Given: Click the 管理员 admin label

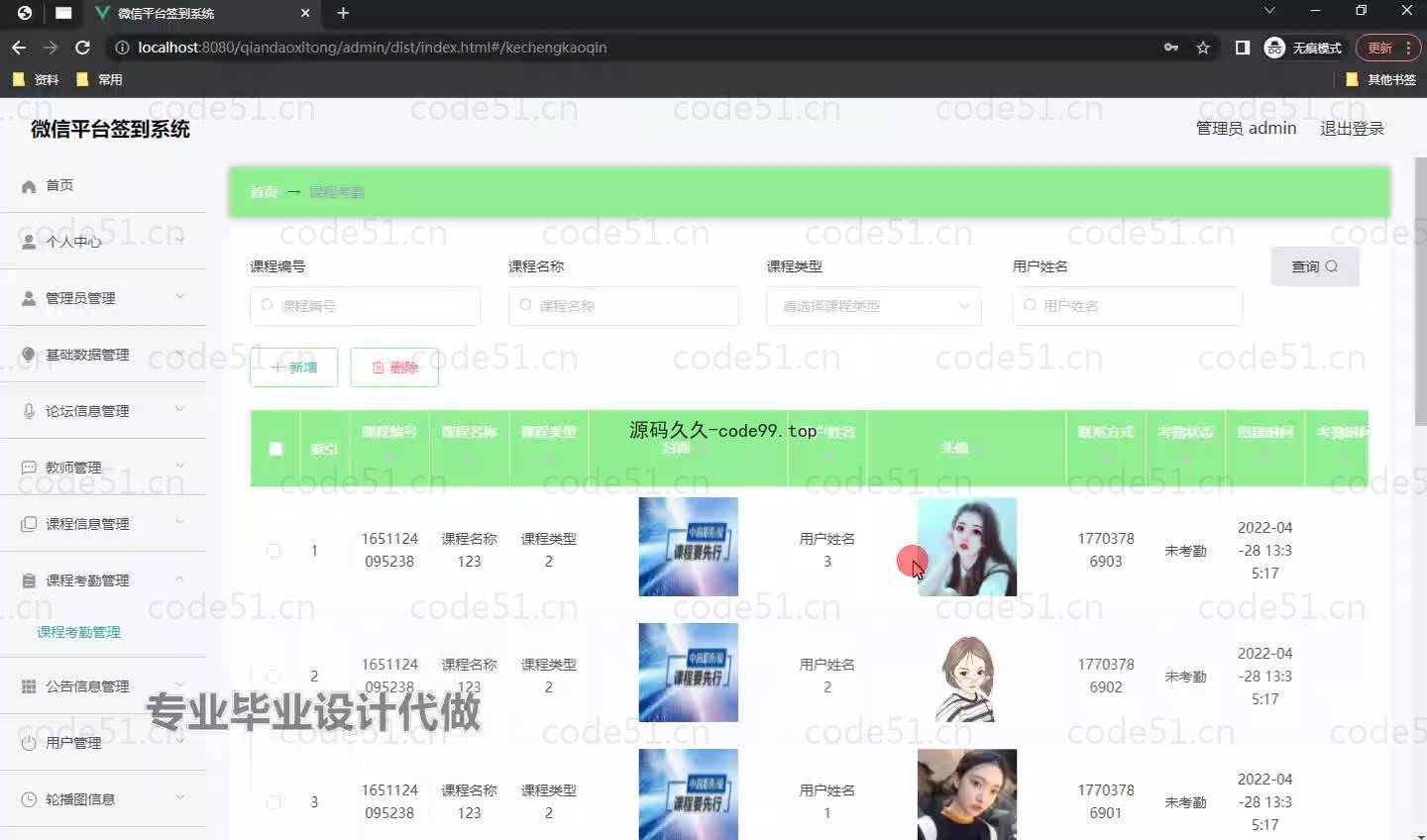Looking at the screenshot, I should click(x=1247, y=129).
